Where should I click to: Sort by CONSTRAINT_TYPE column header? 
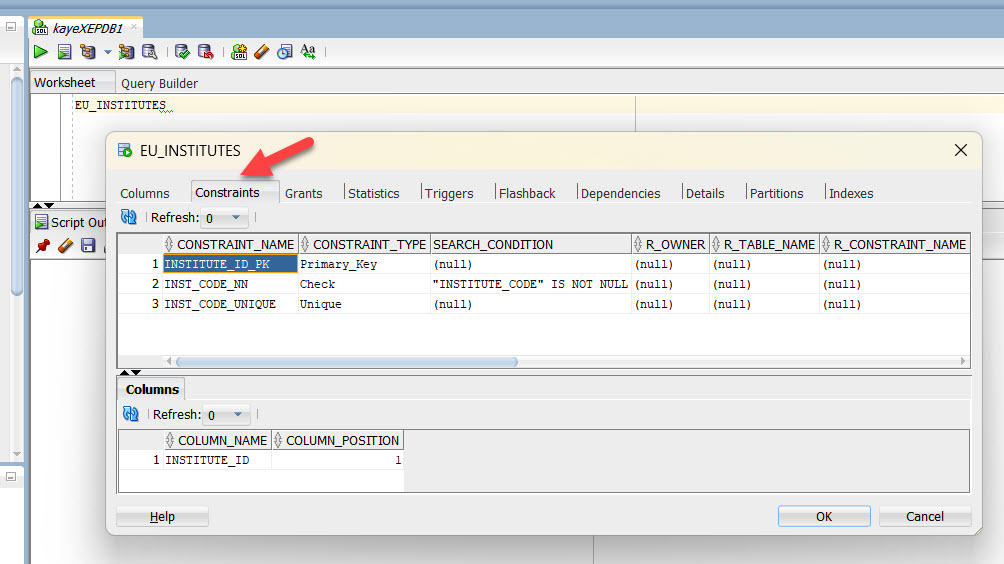(364, 245)
